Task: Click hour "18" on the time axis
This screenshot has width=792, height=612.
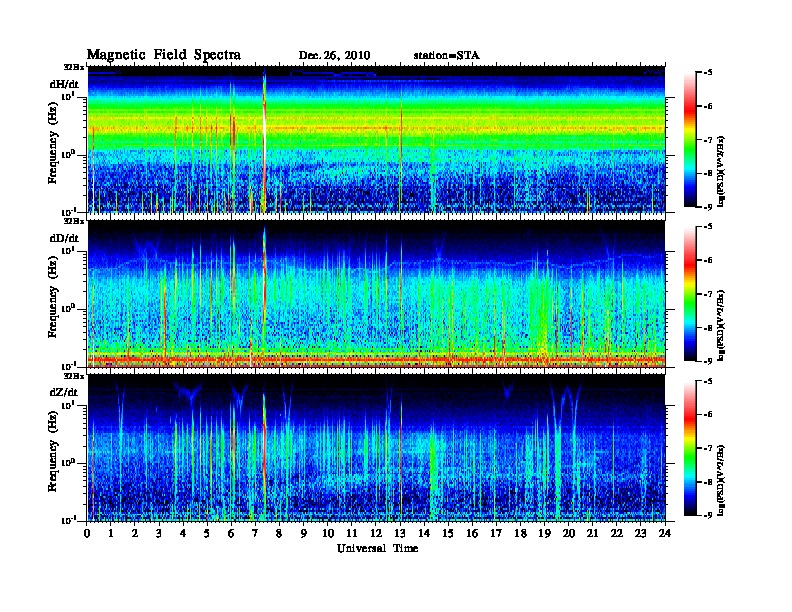Action: (520, 533)
